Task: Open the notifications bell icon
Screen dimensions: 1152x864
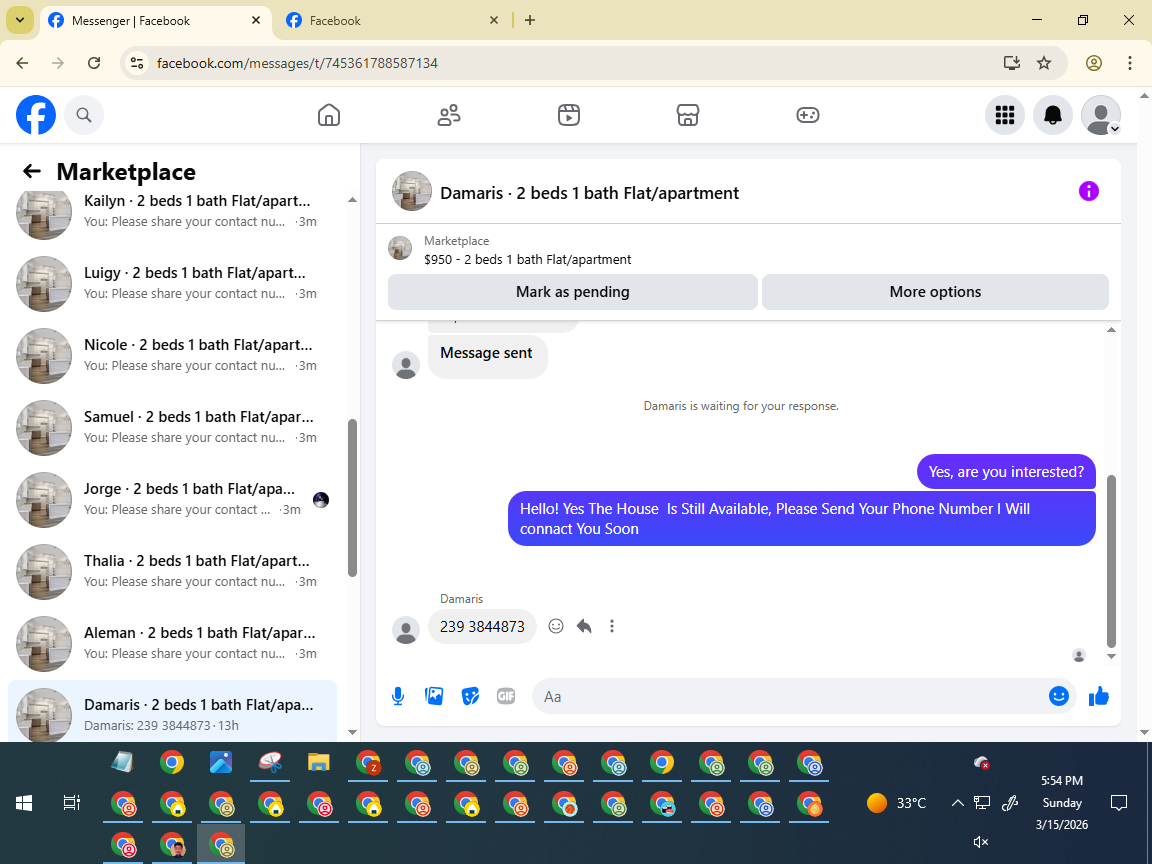Action: [x=1053, y=115]
